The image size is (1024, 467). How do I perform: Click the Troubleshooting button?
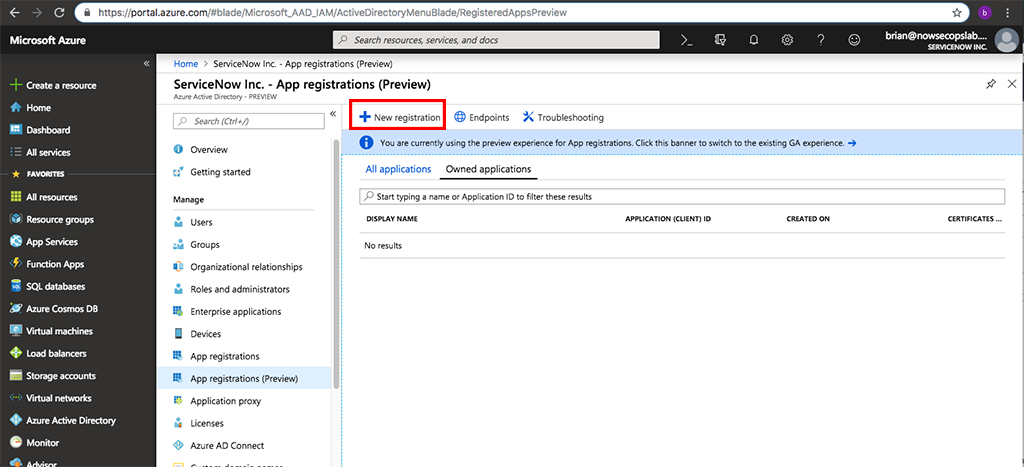[563, 118]
